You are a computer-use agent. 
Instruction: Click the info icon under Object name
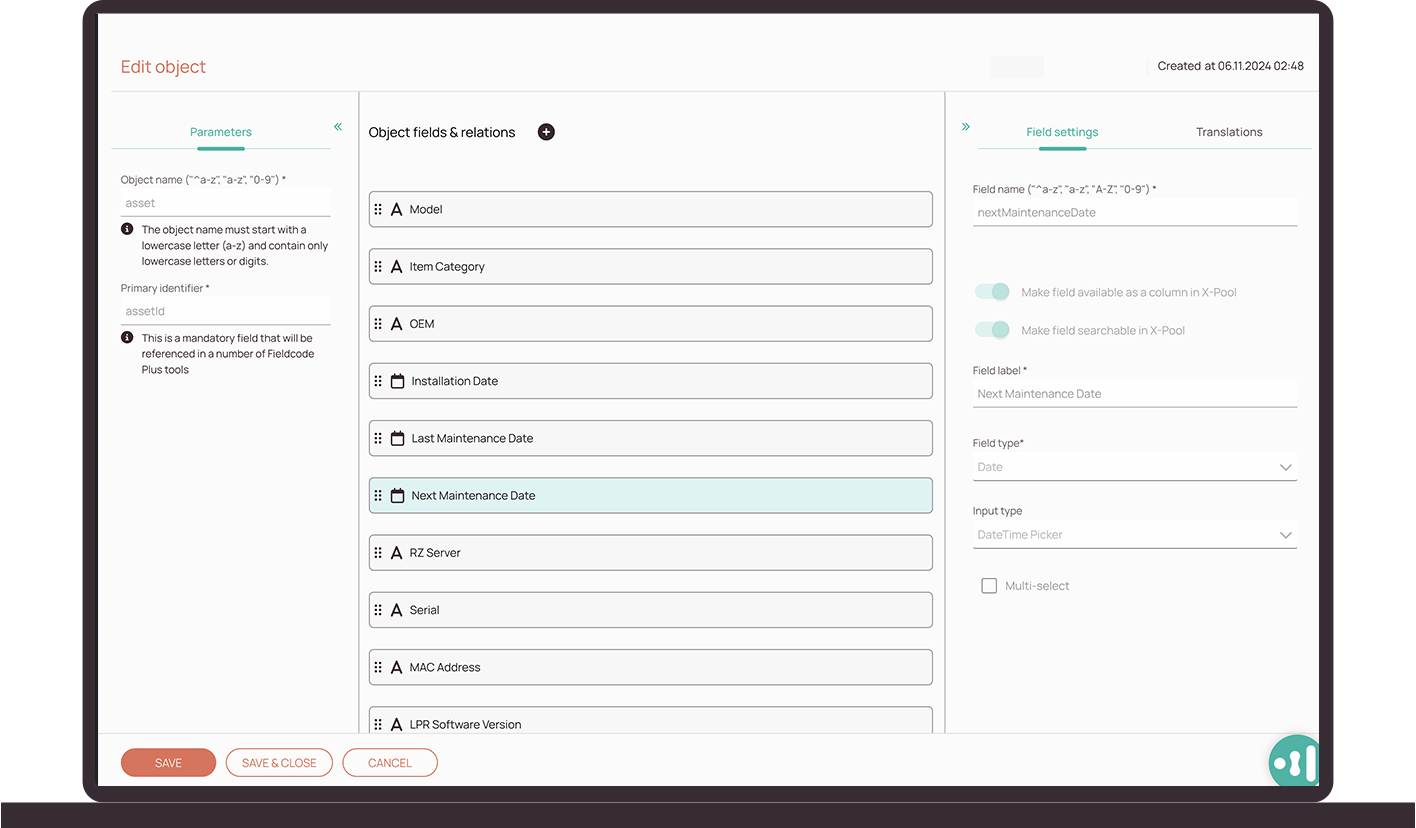pos(127,229)
